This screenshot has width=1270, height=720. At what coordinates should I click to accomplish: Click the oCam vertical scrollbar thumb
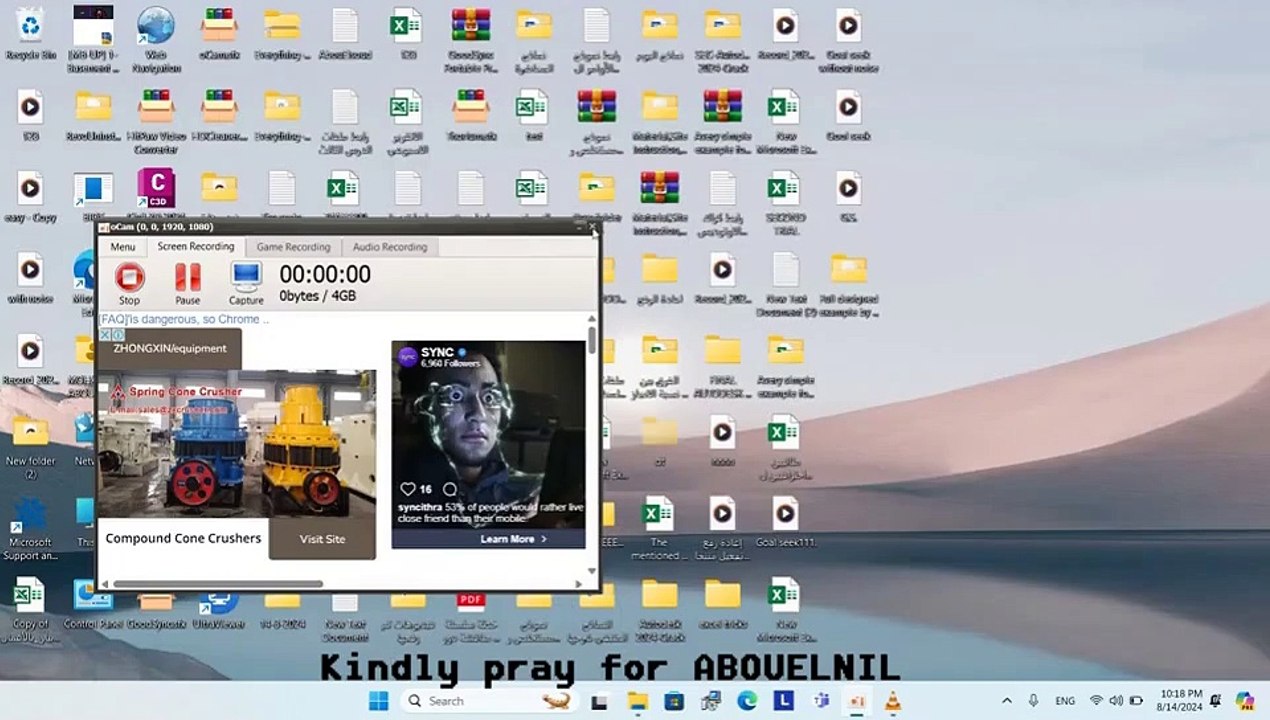coord(592,340)
